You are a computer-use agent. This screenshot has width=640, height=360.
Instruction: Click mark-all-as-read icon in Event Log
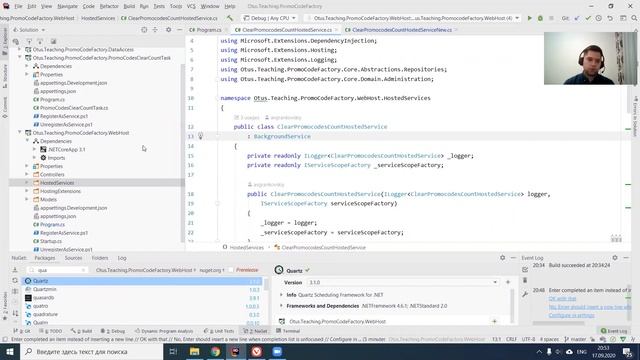tap(525, 269)
